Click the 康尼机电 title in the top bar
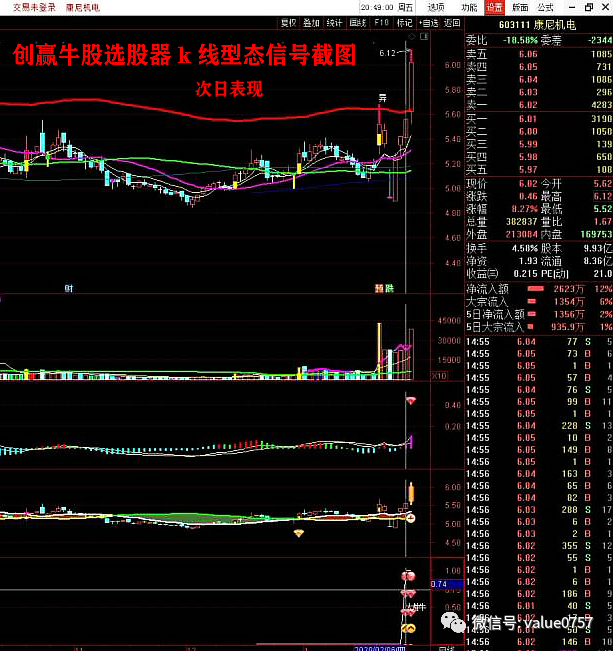613x651 pixels. tap(83, 7)
